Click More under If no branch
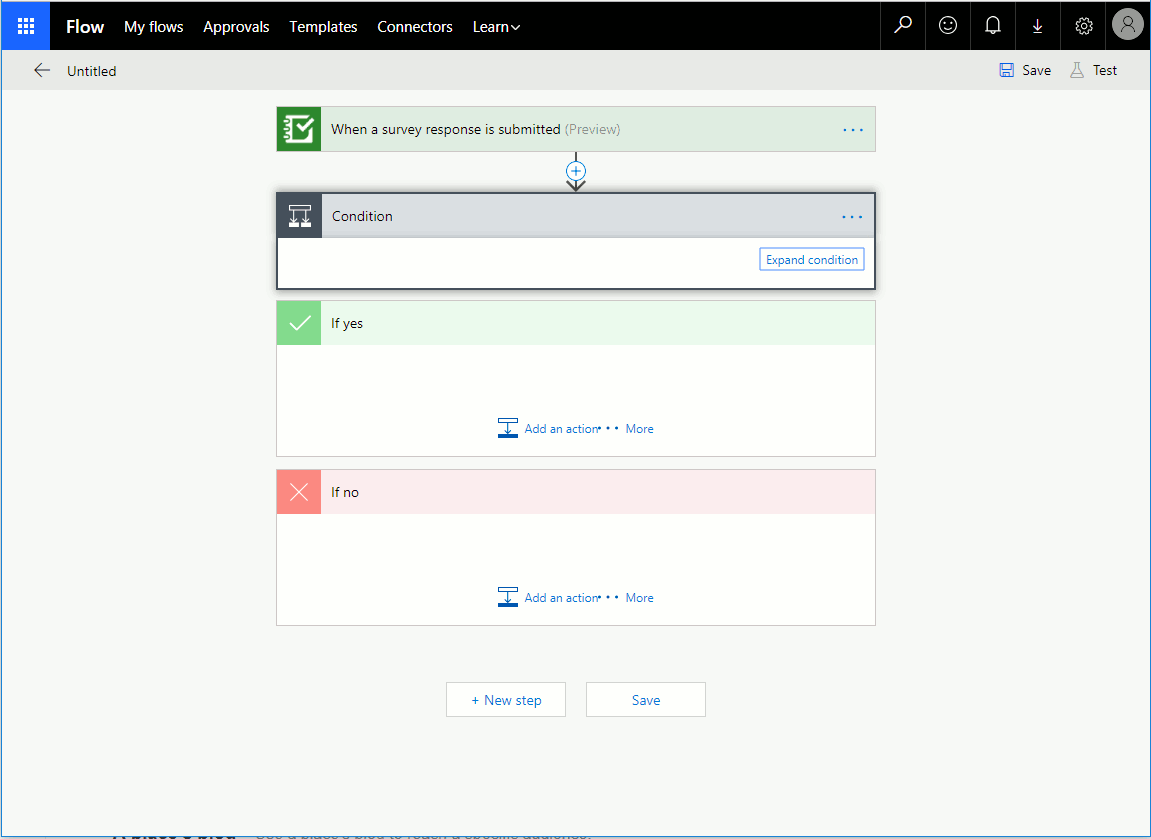 [x=639, y=598]
